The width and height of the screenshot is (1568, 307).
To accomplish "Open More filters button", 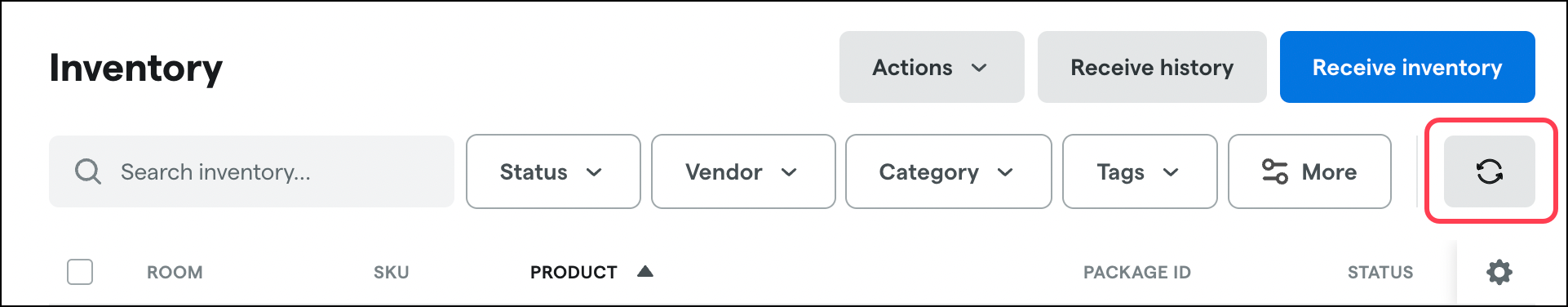I will pos(1309,171).
